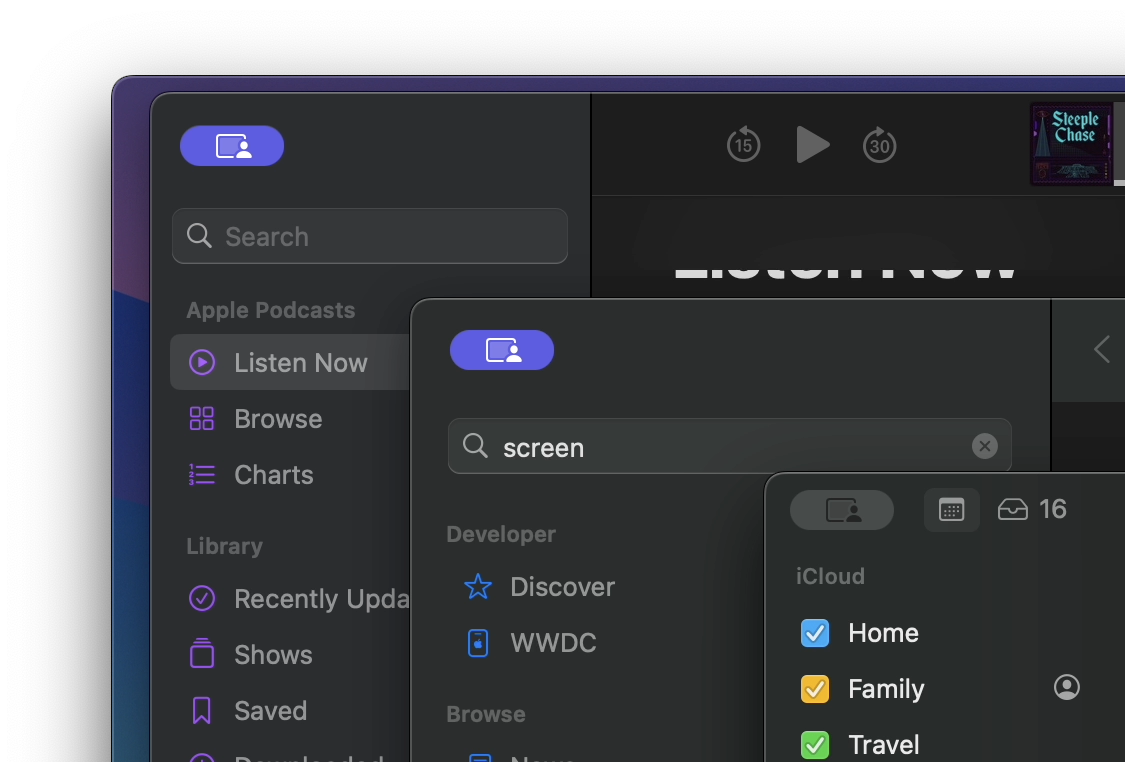The height and width of the screenshot is (762, 1125).
Task: Click the purple screen-sharing pill in Podcasts window
Action: [232, 146]
